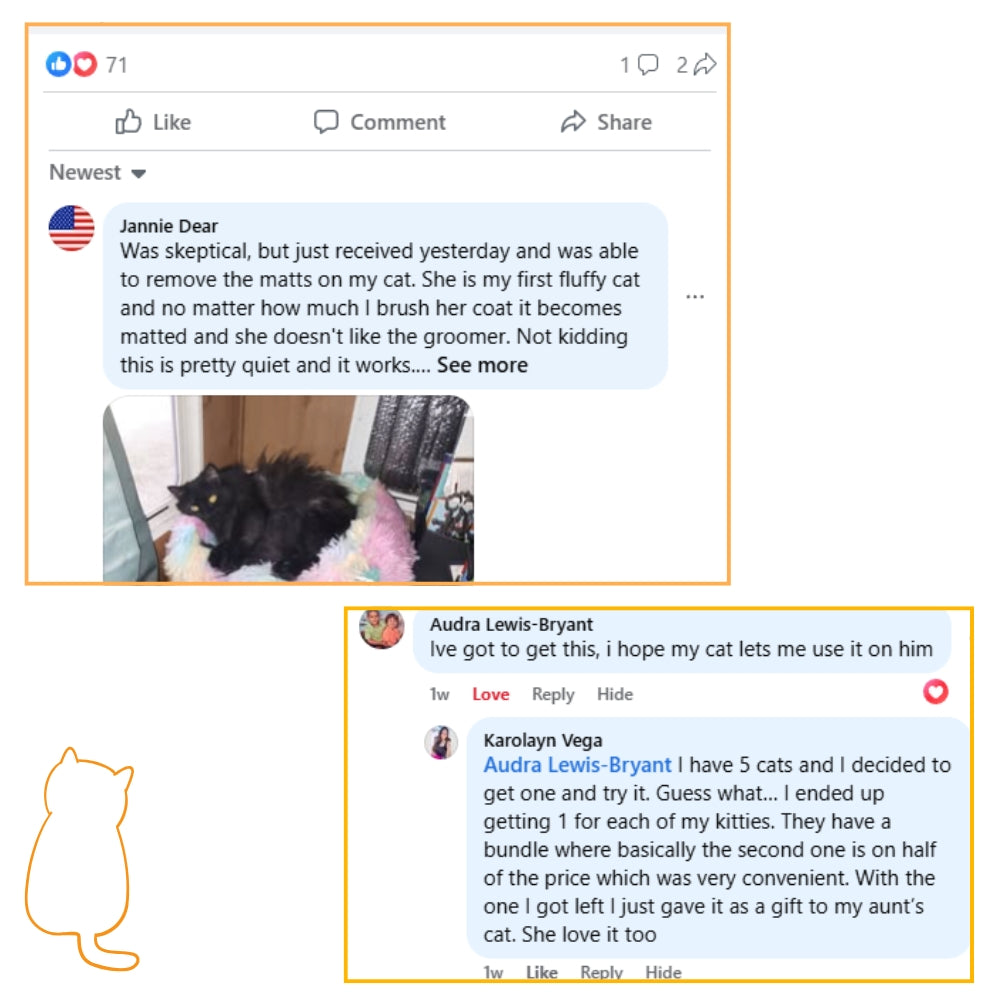Share the post using the Share button
This screenshot has height=1000, width=1000.
point(607,122)
